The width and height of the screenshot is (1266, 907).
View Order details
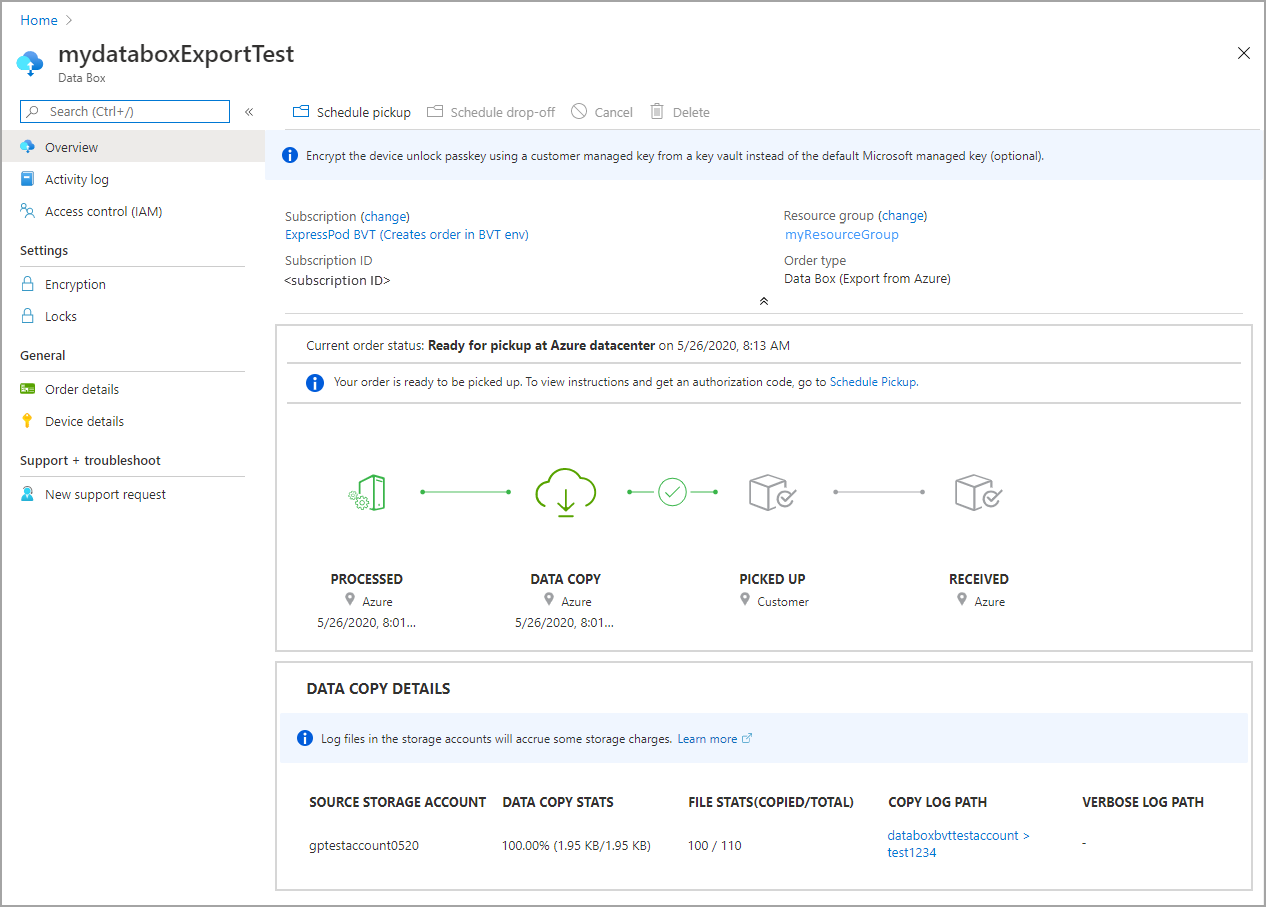(x=81, y=389)
